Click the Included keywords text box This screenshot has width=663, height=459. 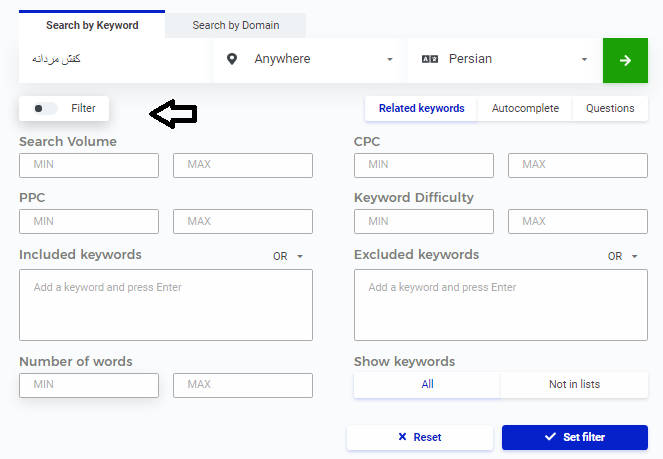tap(166, 305)
